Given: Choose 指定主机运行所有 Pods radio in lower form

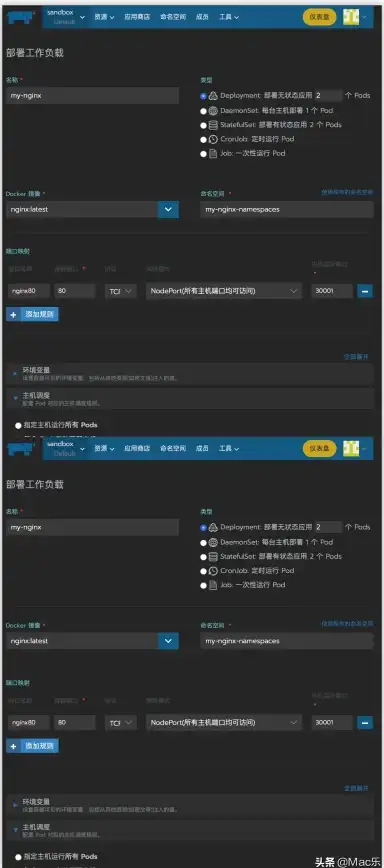Looking at the screenshot, I should (x=18, y=856).
